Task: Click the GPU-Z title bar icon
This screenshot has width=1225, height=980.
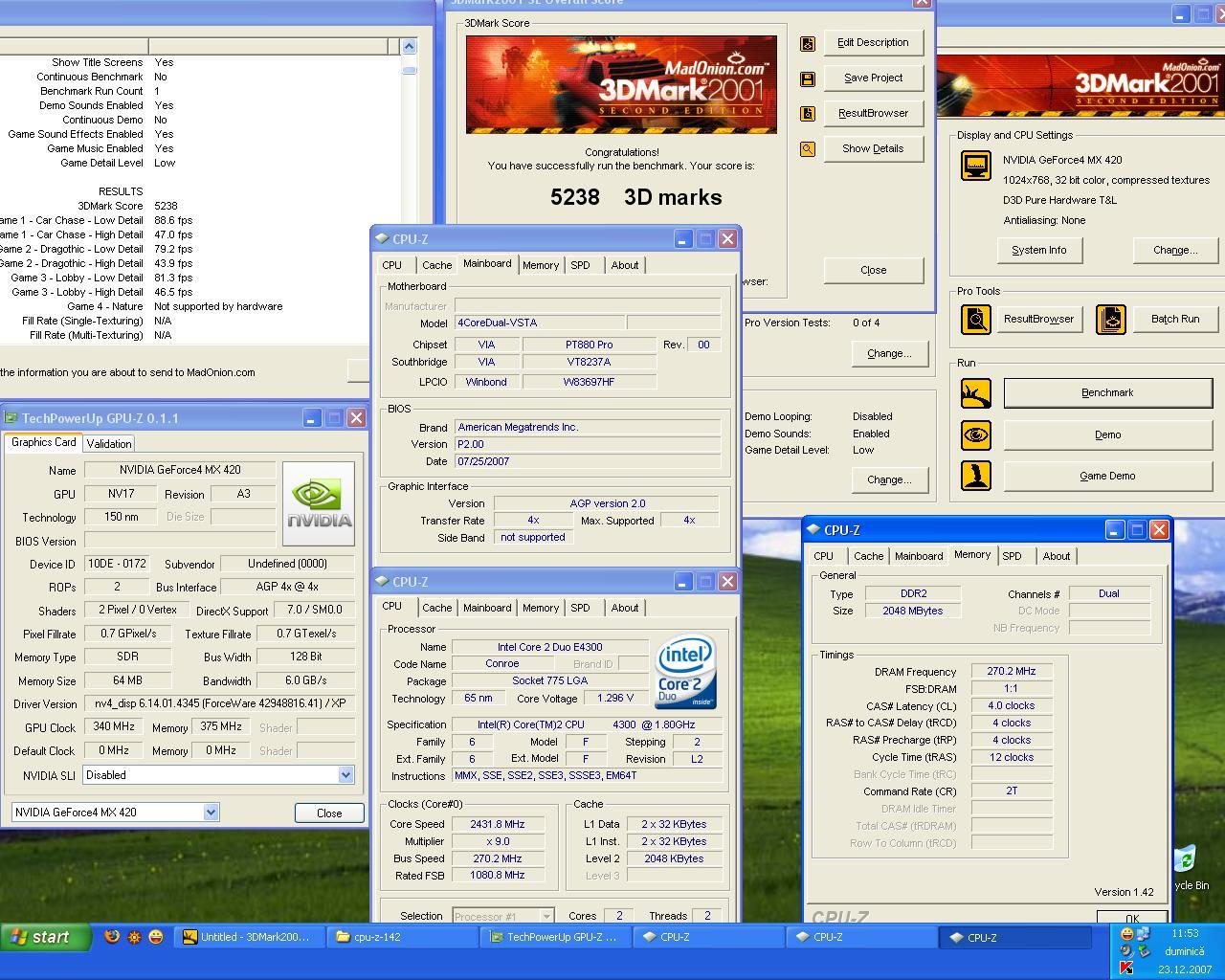Action: 11,418
